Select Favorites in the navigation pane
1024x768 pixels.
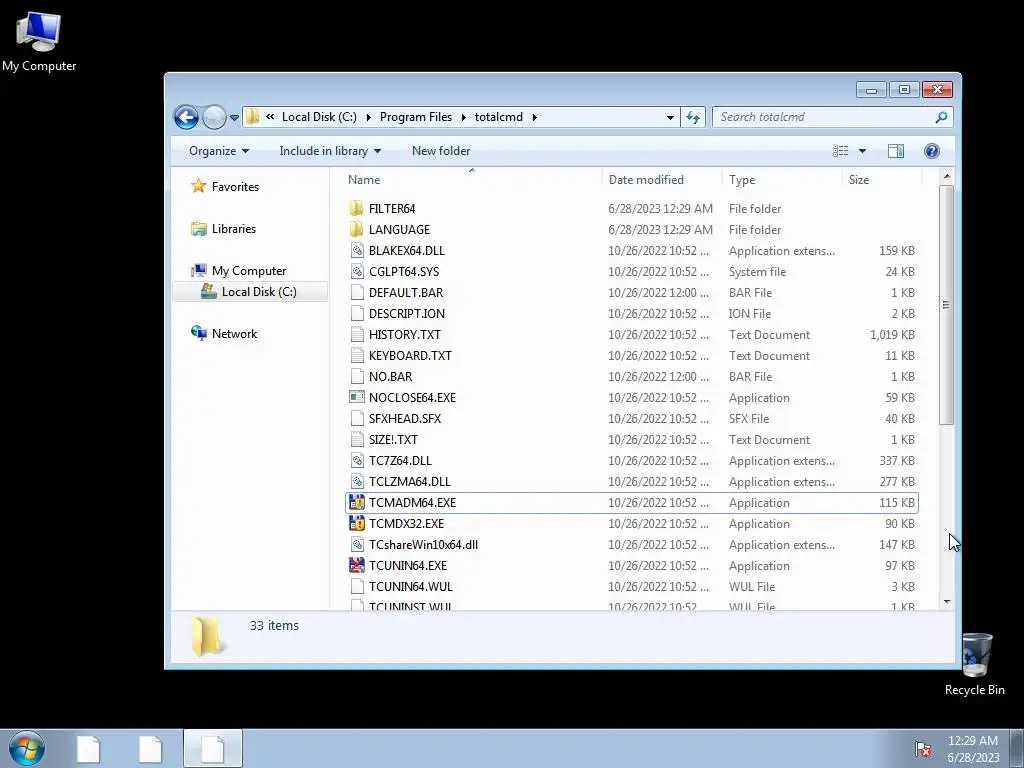pyautogui.click(x=225, y=187)
